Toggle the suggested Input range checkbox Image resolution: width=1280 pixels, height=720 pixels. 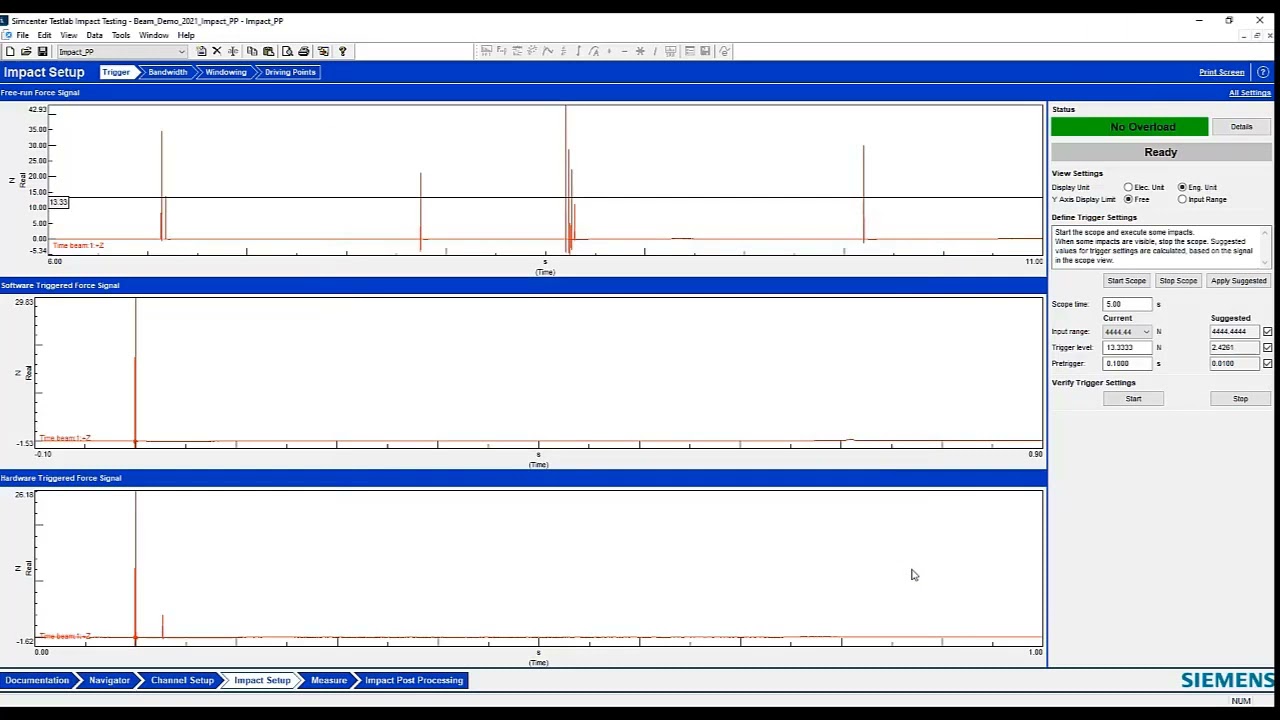1267,332
